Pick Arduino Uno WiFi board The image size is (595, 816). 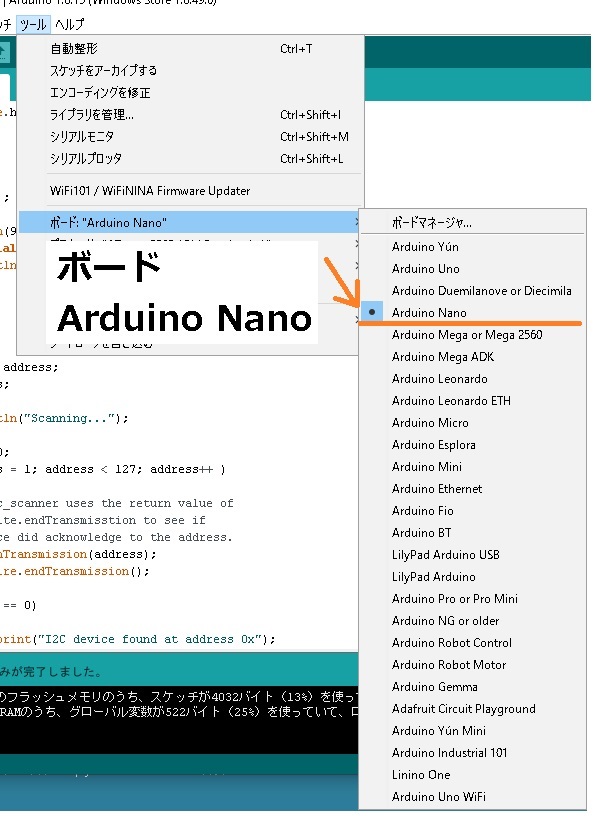473,796
